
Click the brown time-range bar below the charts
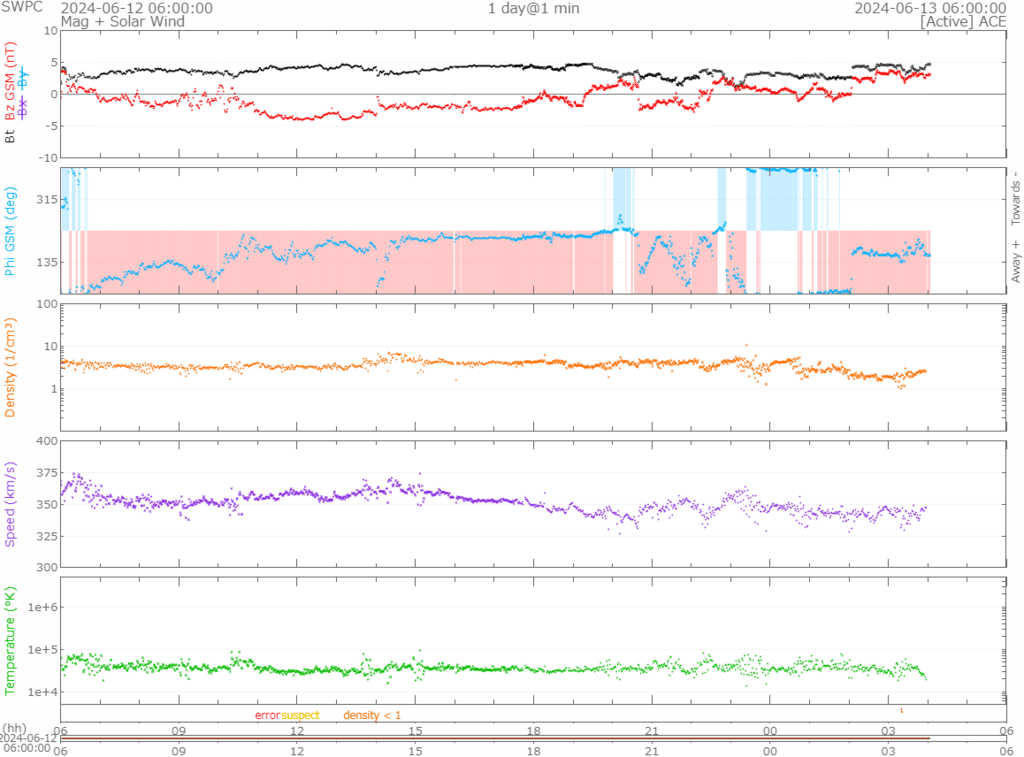[x=495, y=739]
